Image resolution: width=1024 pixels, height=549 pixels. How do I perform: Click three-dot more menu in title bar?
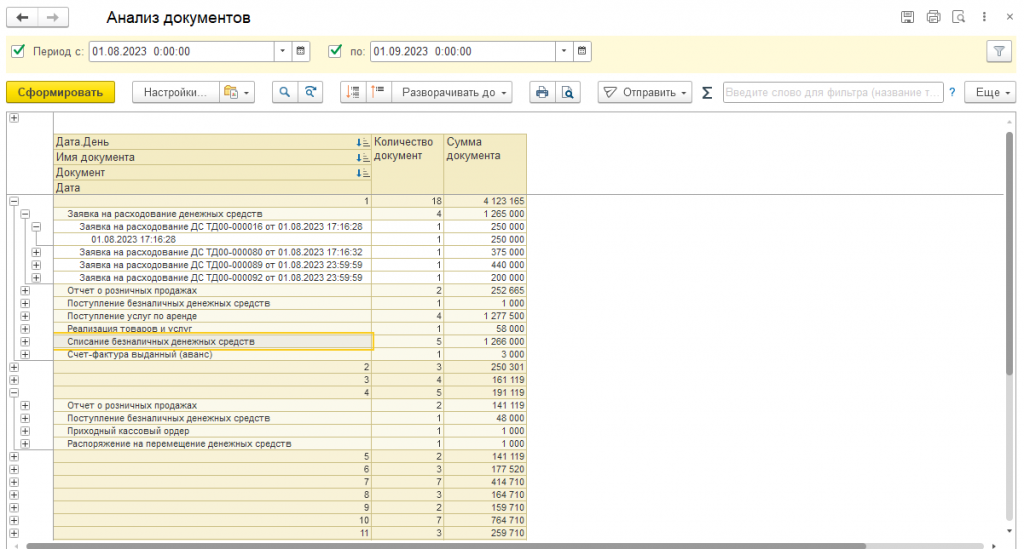[983, 17]
